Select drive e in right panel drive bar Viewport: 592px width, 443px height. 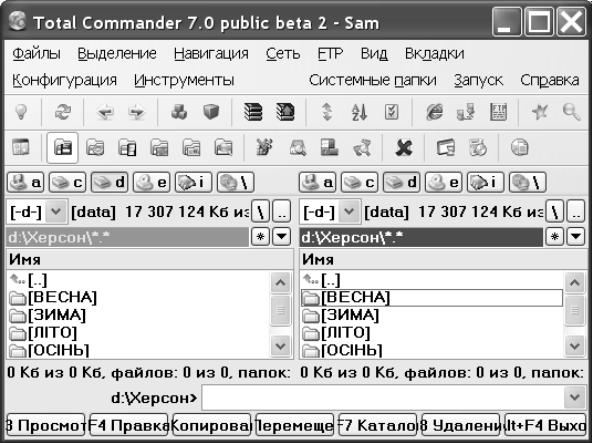(444, 183)
